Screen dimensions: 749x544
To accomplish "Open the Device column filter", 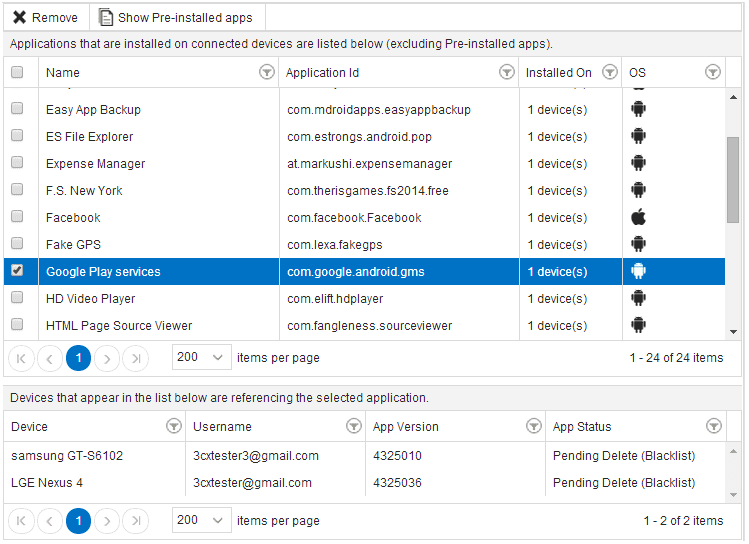I will 174,426.
